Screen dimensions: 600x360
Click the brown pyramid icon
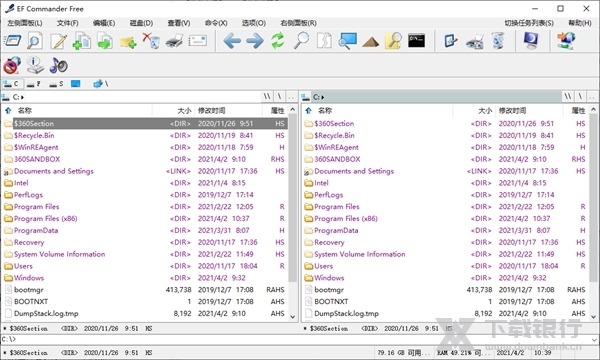tap(370, 42)
